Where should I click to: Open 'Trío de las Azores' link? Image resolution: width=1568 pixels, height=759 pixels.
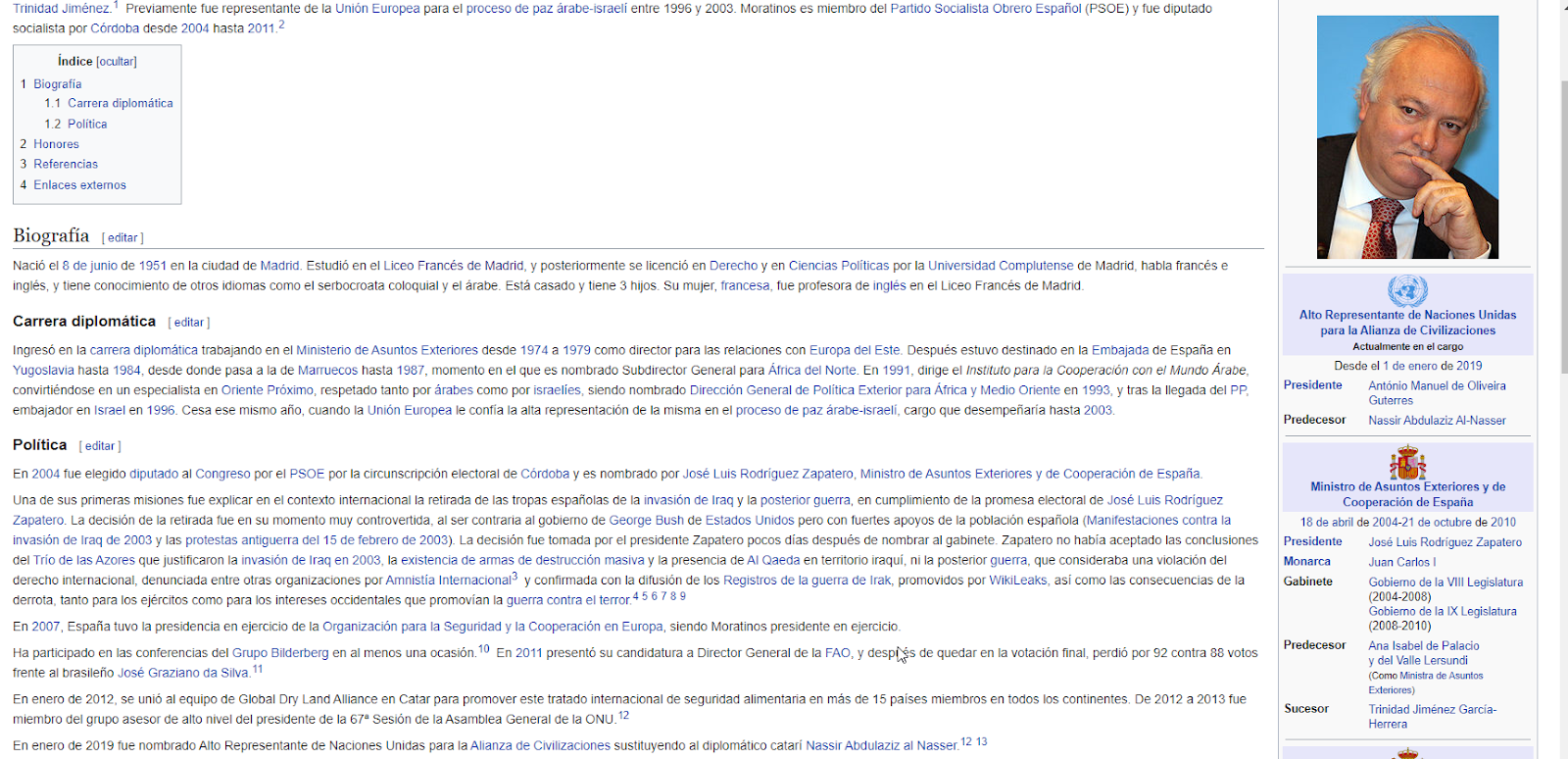tap(84, 561)
